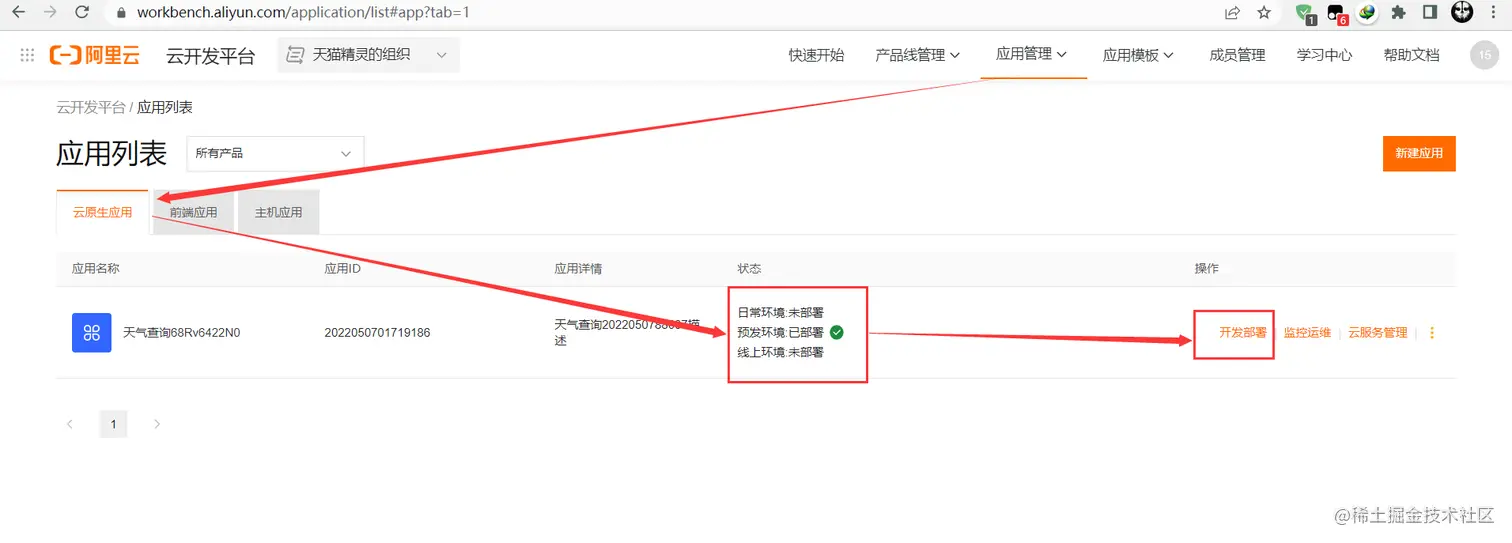This screenshot has width=1512, height=543.
Task: Switch to the 云原生应用 tab
Action: (102, 212)
